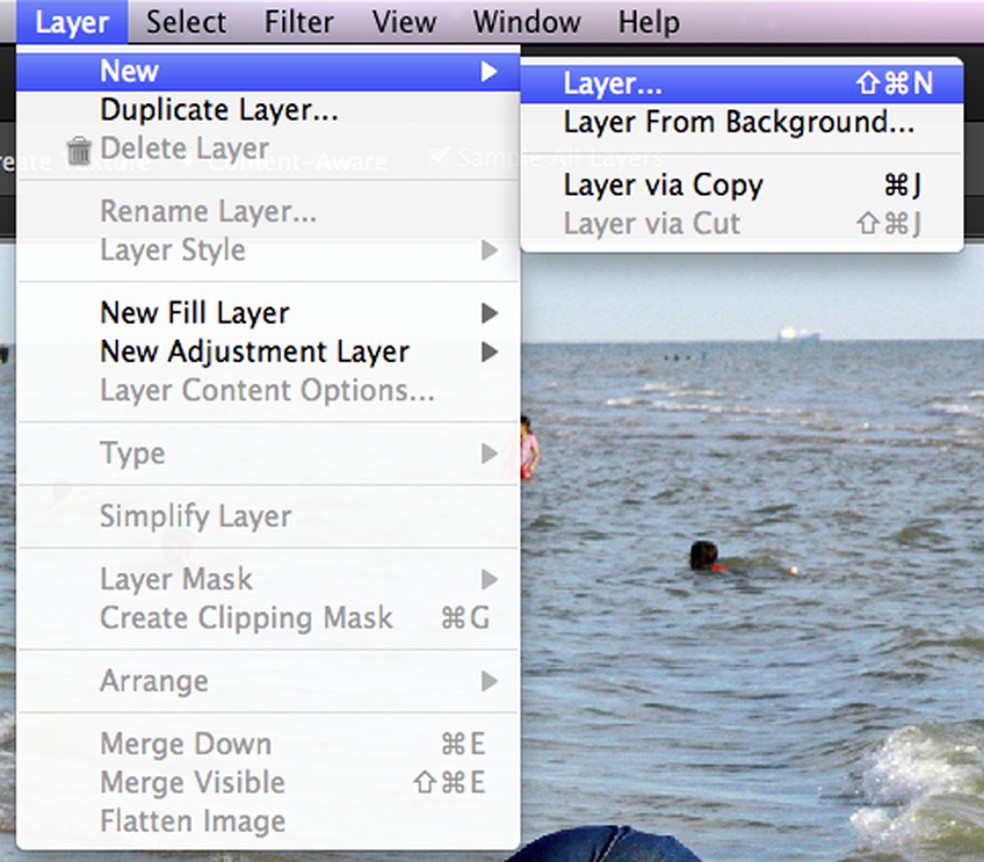Expand the New Fill Layer submenu

click(194, 313)
